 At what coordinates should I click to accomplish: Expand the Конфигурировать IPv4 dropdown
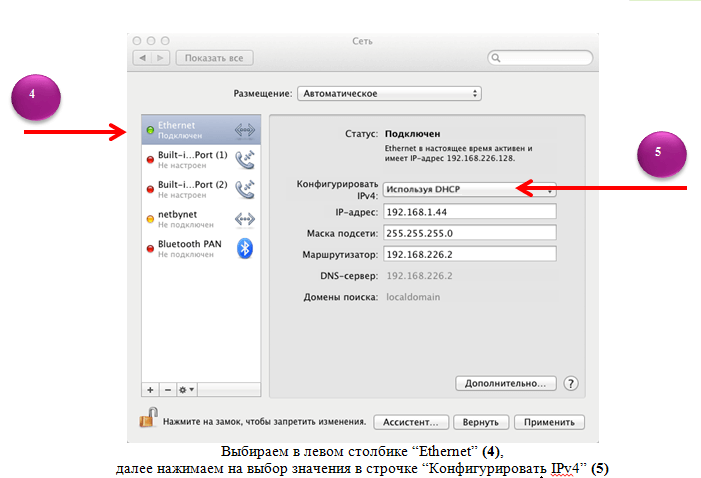point(468,189)
